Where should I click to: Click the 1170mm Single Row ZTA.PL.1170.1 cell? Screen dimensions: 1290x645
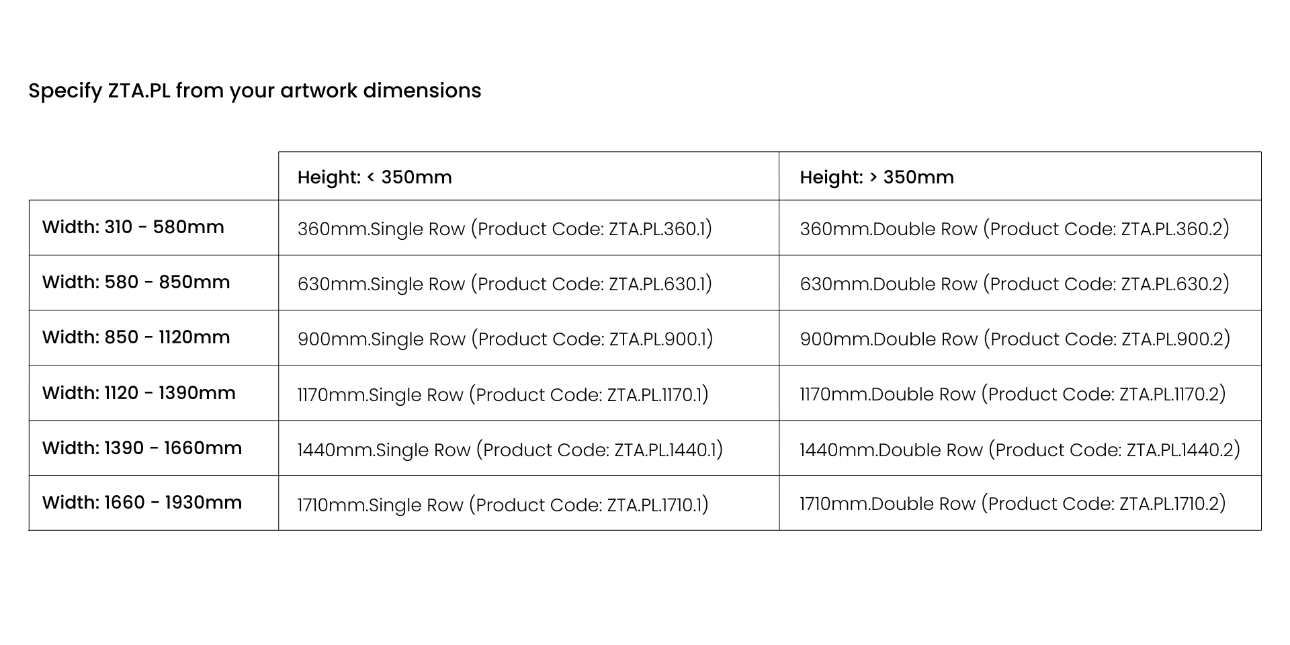click(x=503, y=394)
